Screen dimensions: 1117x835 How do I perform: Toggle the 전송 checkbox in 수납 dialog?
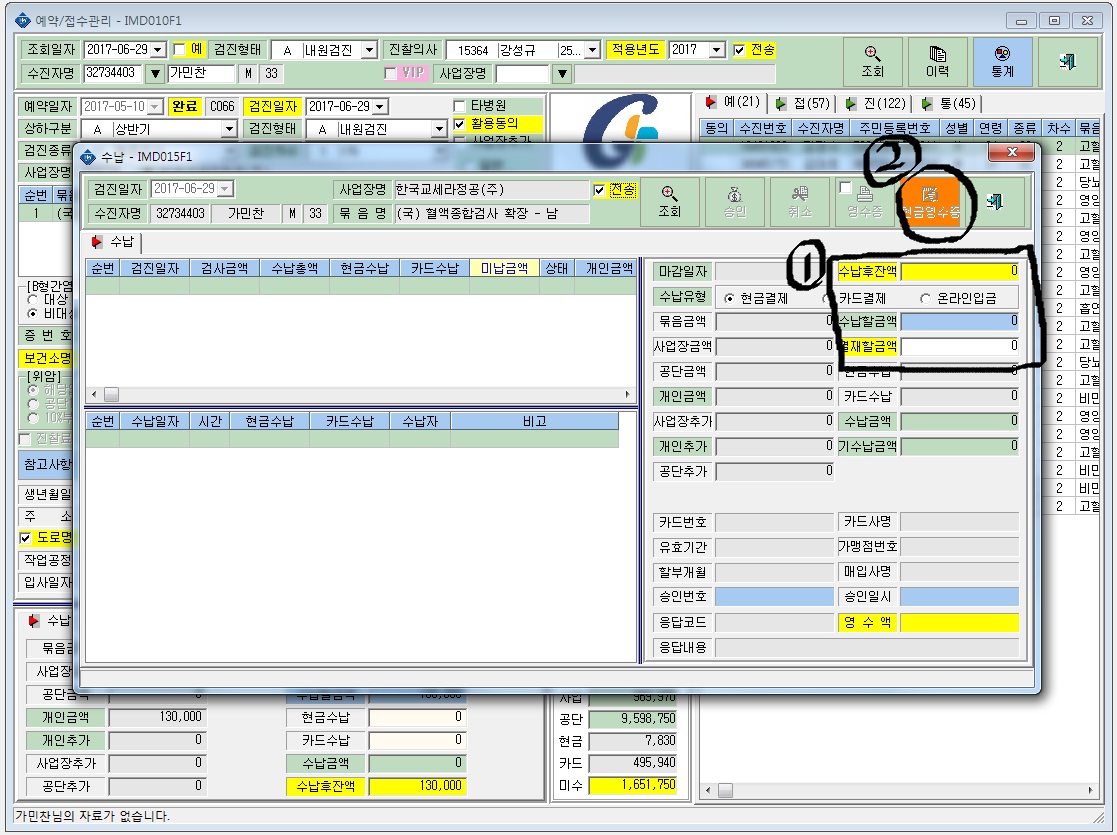[x=599, y=190]
